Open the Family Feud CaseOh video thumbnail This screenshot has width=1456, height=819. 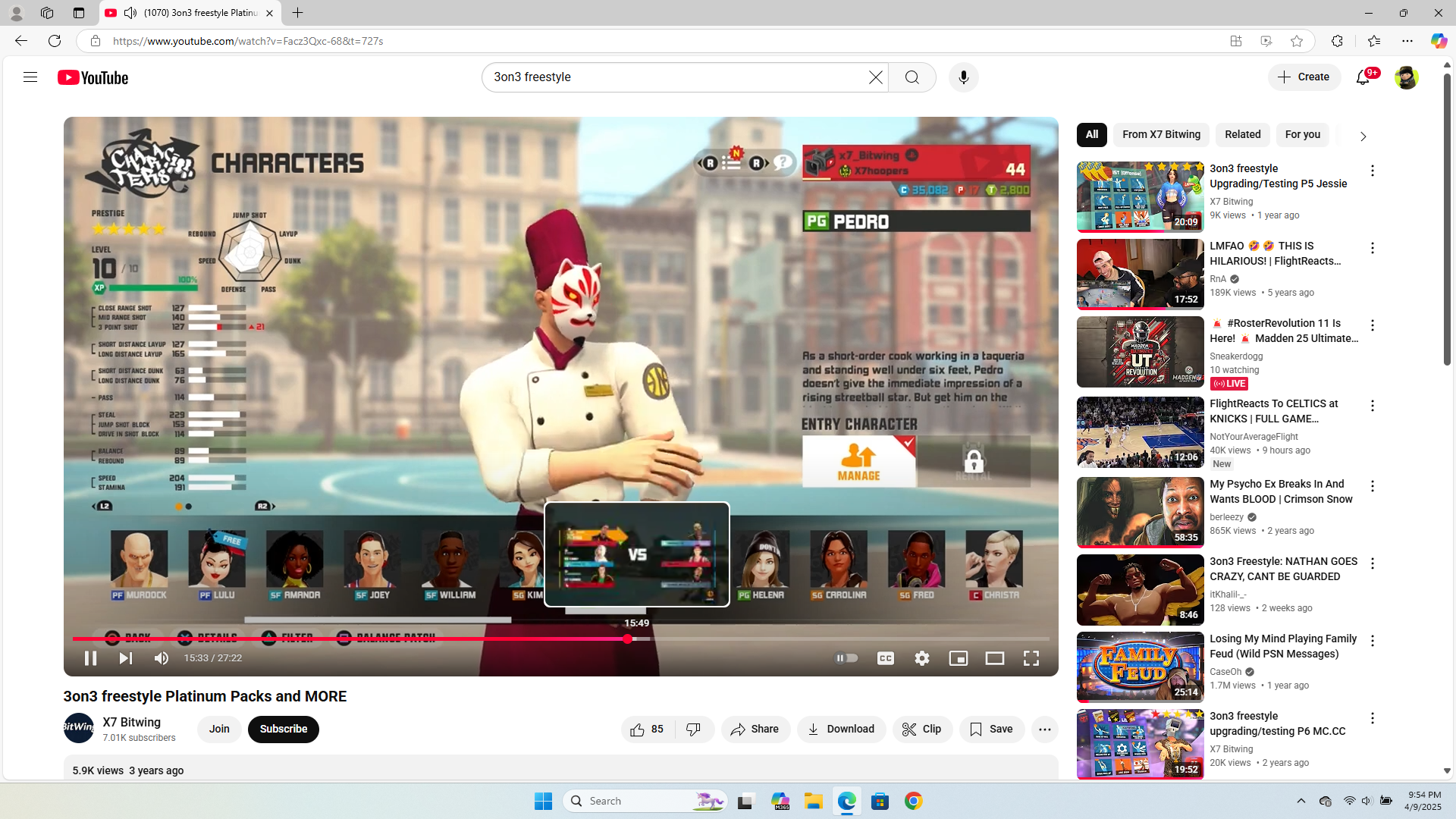pos(1140,667)
